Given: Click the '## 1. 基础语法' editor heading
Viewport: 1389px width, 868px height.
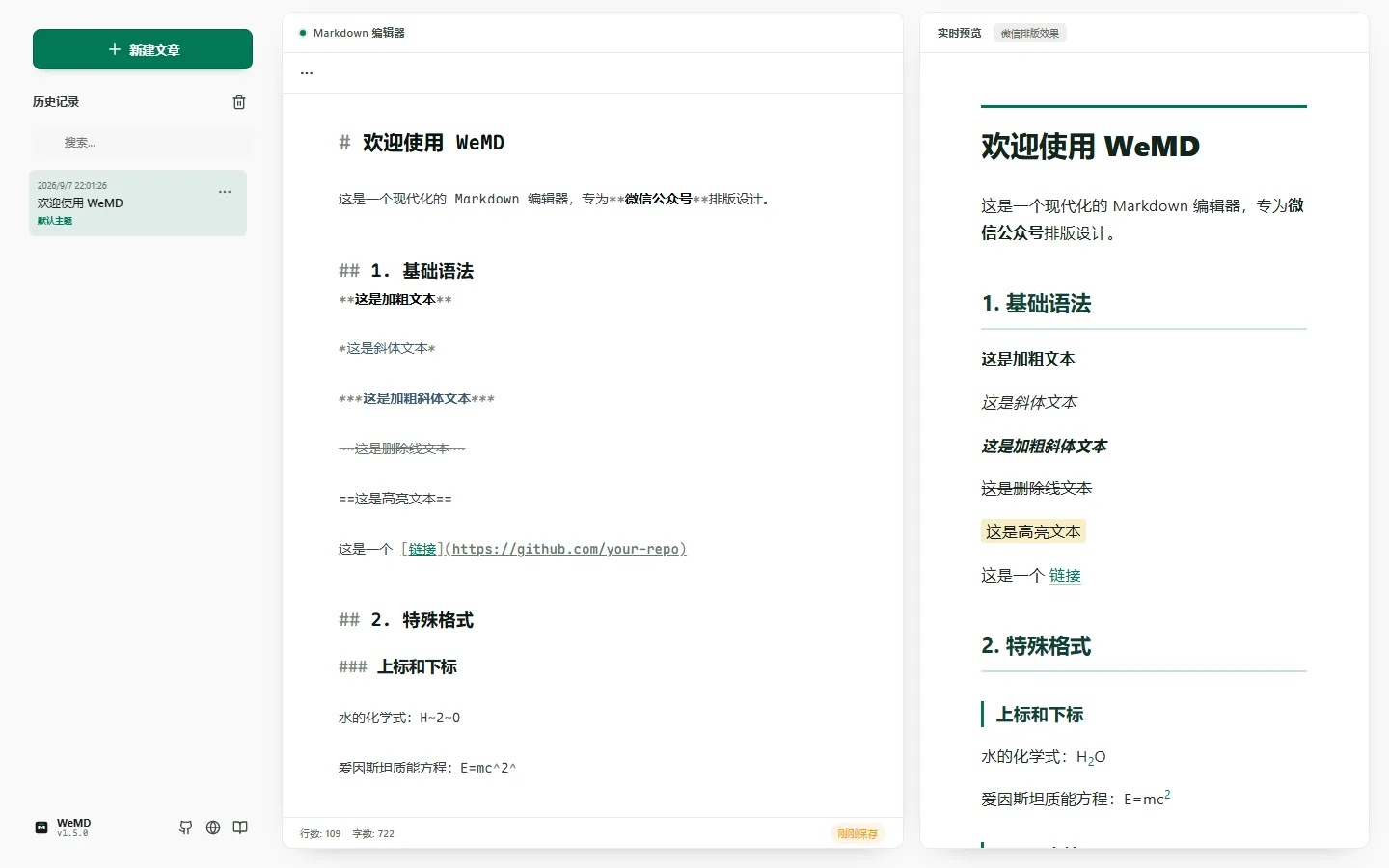Looking at the screenshot, I should coord(406,271).
